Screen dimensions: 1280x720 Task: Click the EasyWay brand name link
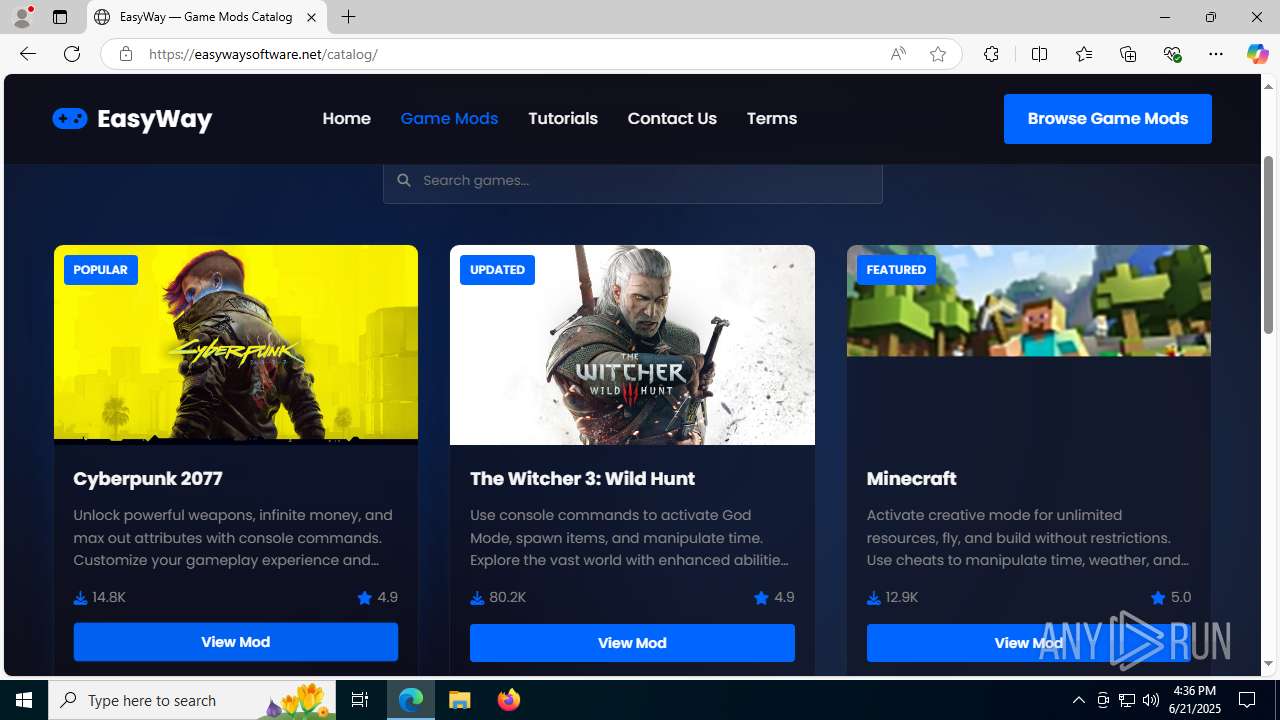point(155,119)
